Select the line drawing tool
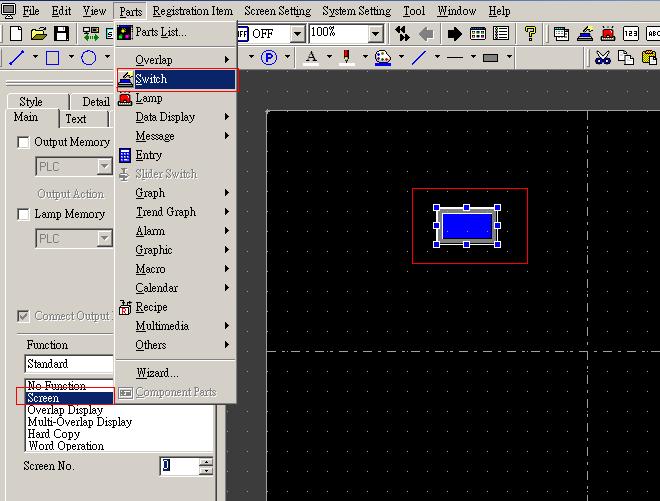The width and height of the screenshot is (660, 501). [16, 58]
